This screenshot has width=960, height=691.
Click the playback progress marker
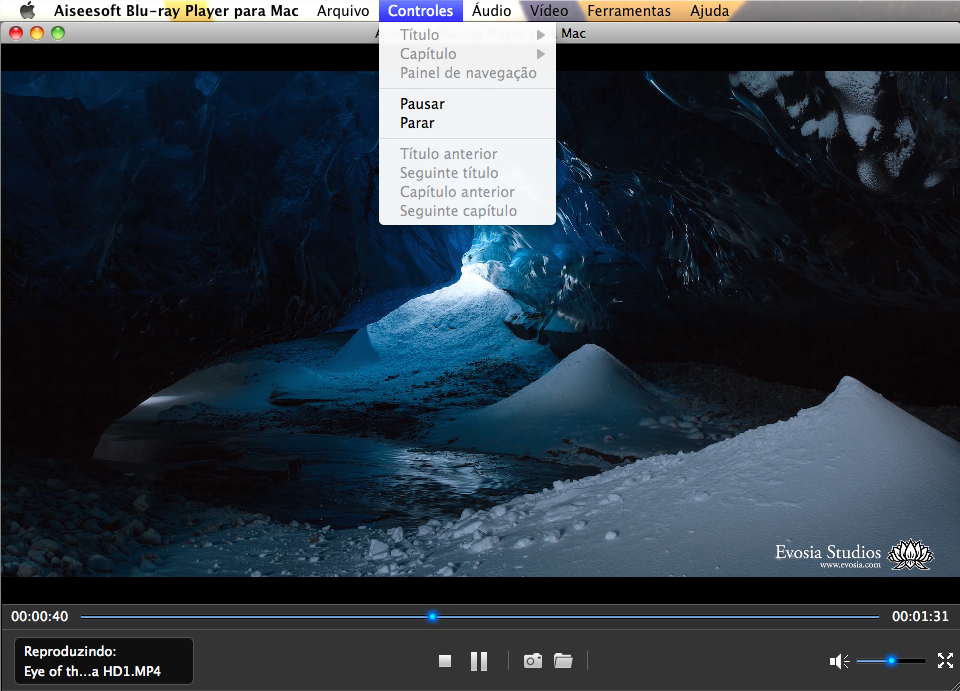(432, 617)
